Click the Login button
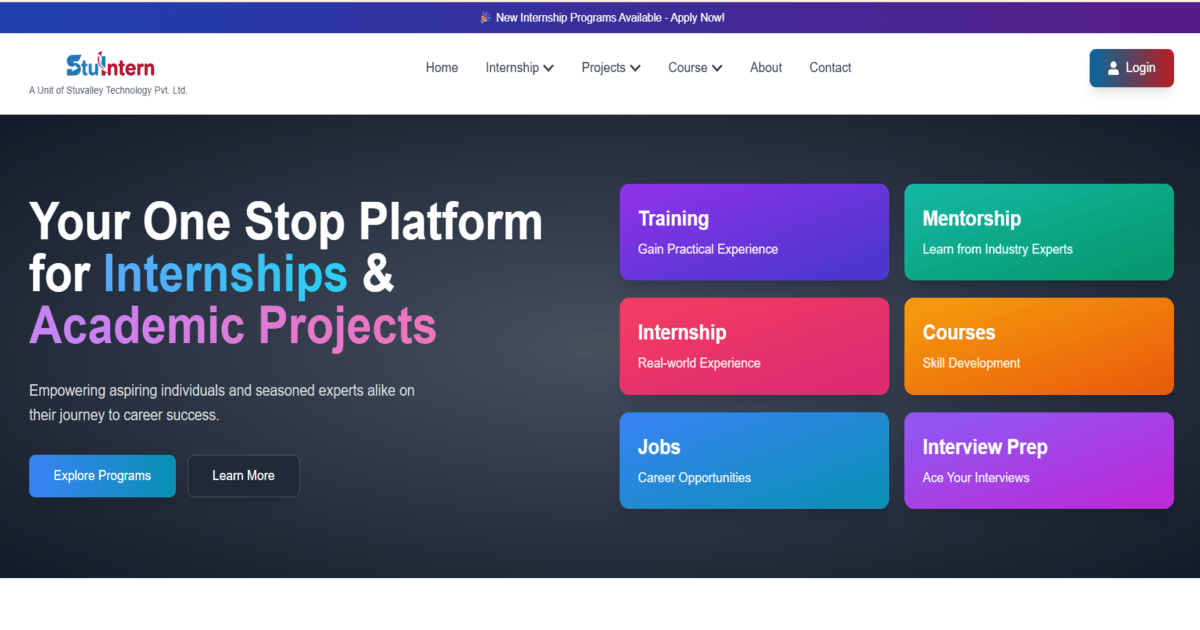The image size is (1200, 630). (x=1131, y=68)
